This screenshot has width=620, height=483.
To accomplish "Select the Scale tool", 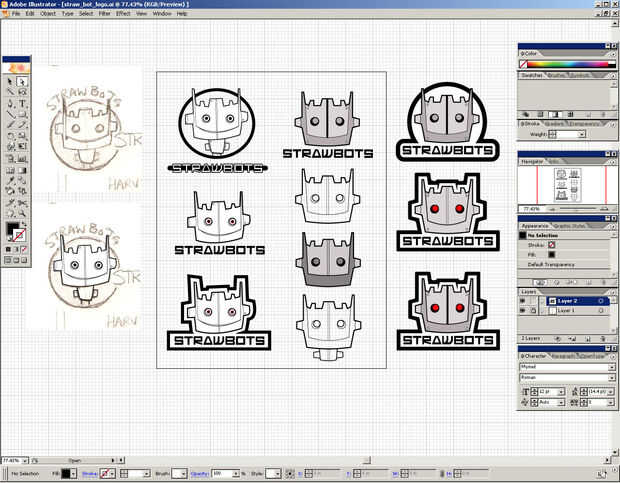I will point(22,136).
